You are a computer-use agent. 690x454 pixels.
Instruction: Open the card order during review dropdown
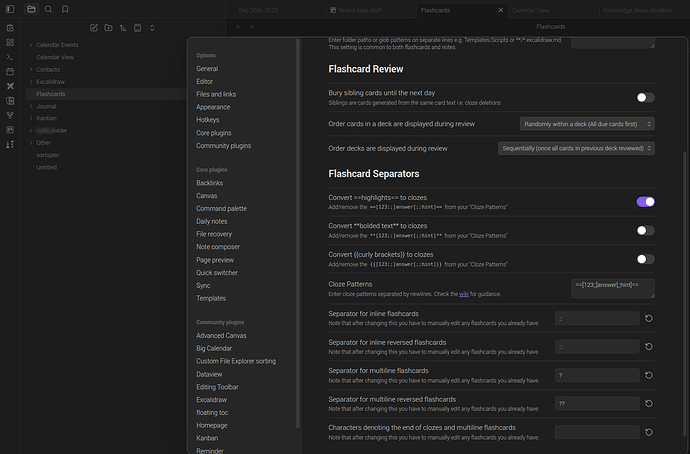click(x=587, y=123)
